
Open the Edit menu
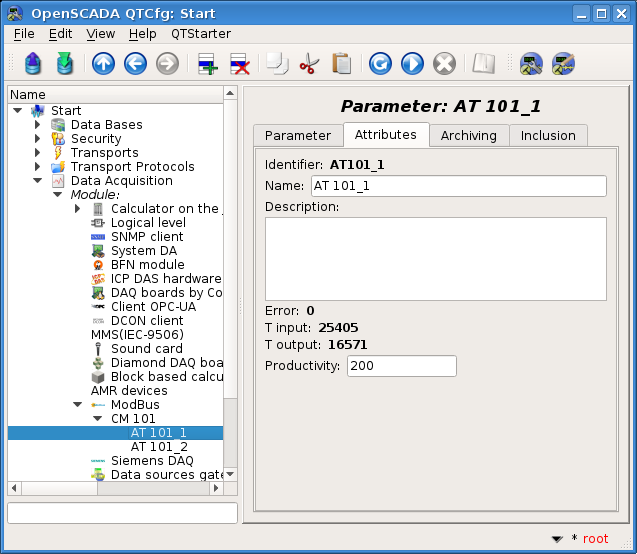61,34
